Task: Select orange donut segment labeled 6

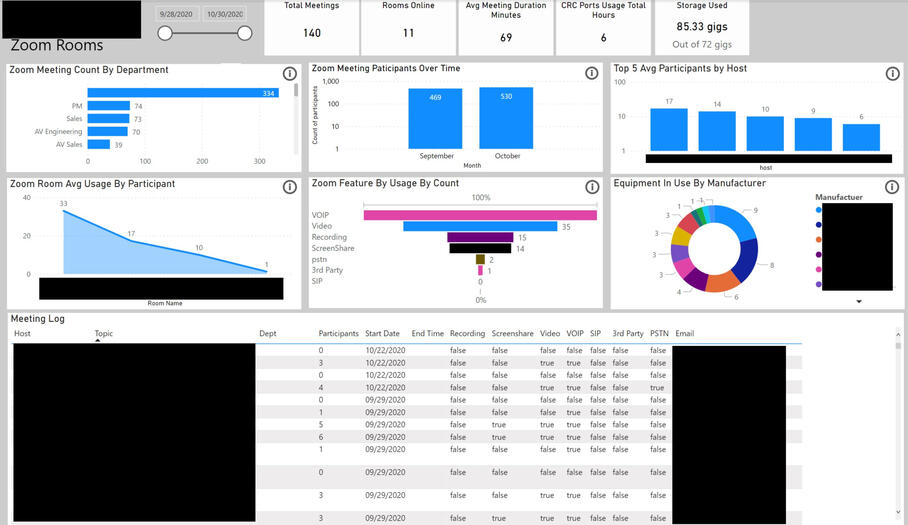Action: (722, 281)
